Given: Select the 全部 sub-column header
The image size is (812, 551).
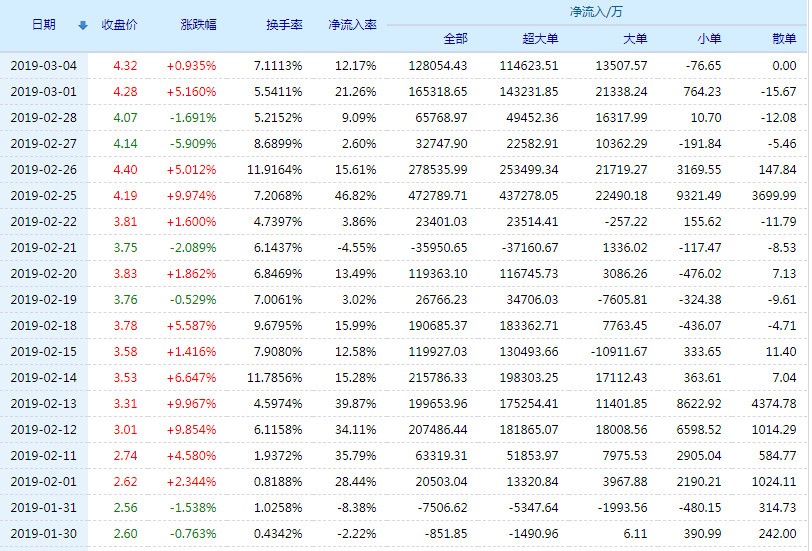Looking at the screenshot, I should pyautogui.click(x=455, y=39).
